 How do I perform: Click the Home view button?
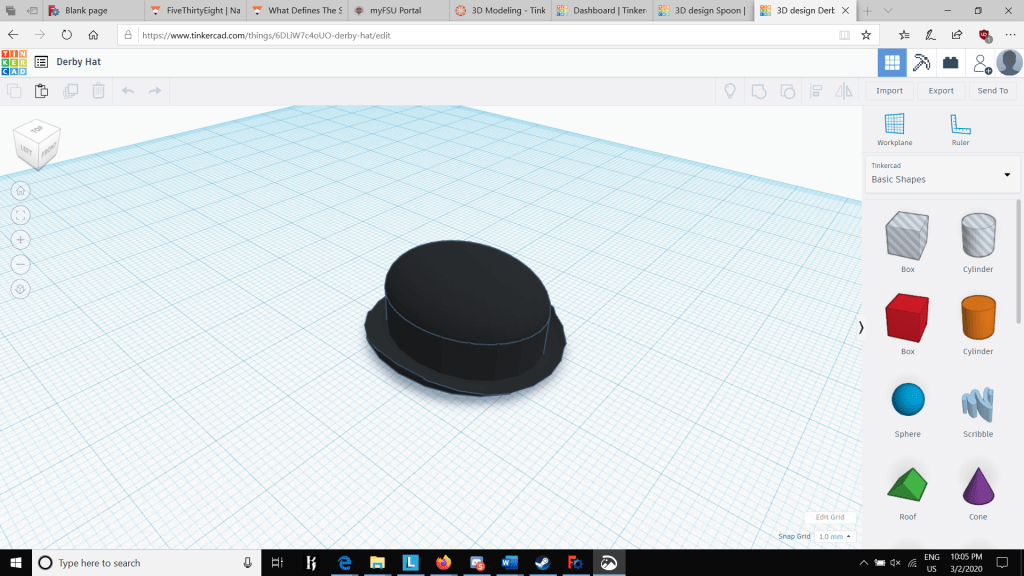tap(21, 191)
